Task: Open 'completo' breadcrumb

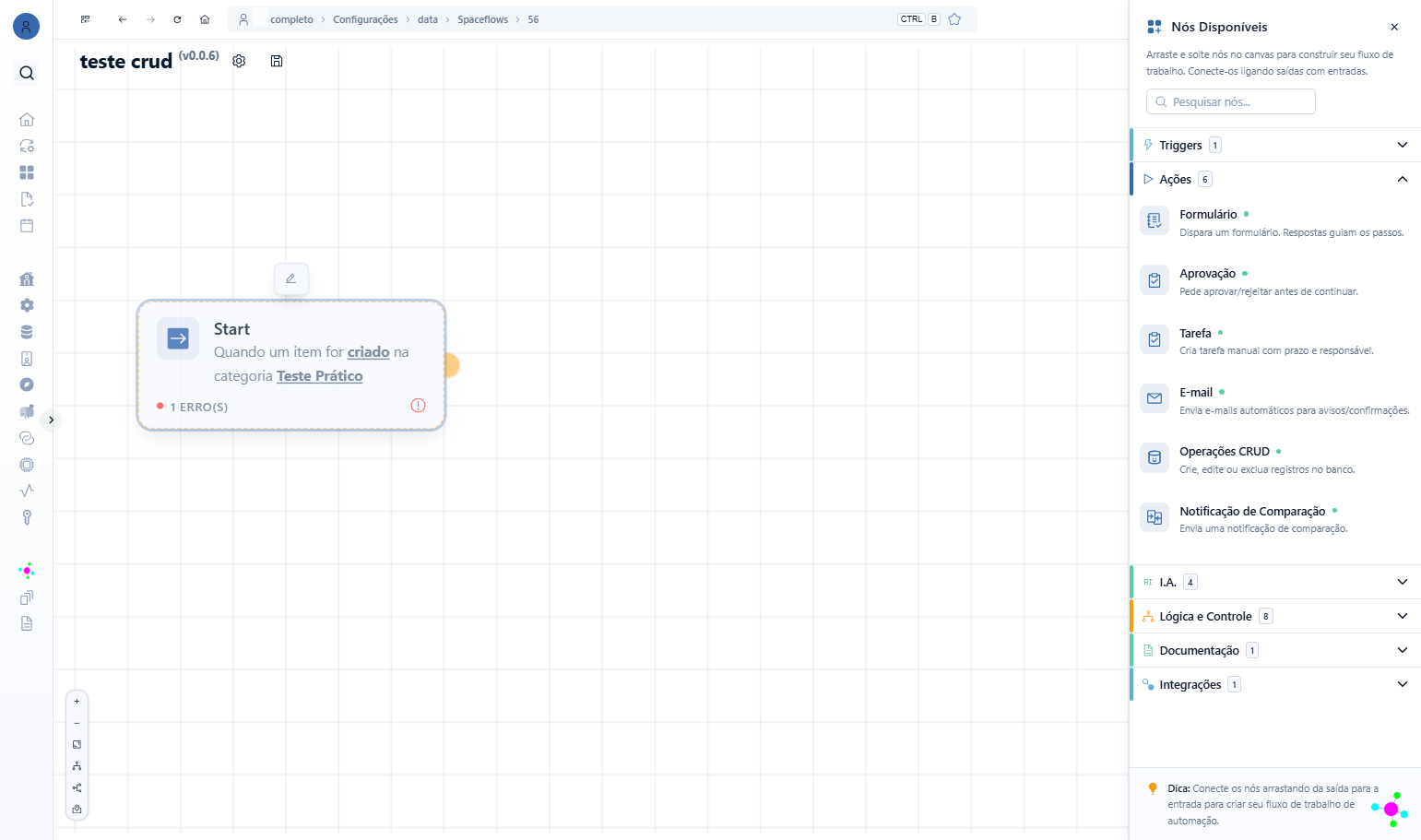Action: pos(291,19)
